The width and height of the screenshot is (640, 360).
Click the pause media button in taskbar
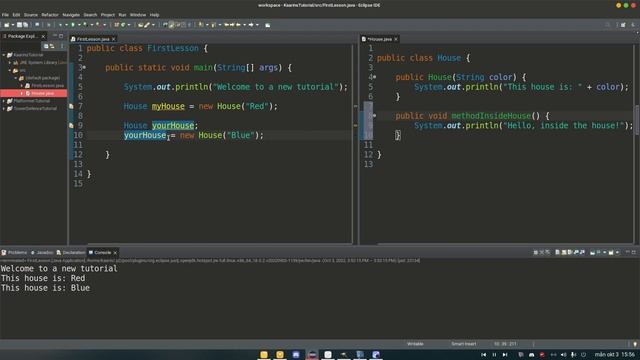pos(494,355)
